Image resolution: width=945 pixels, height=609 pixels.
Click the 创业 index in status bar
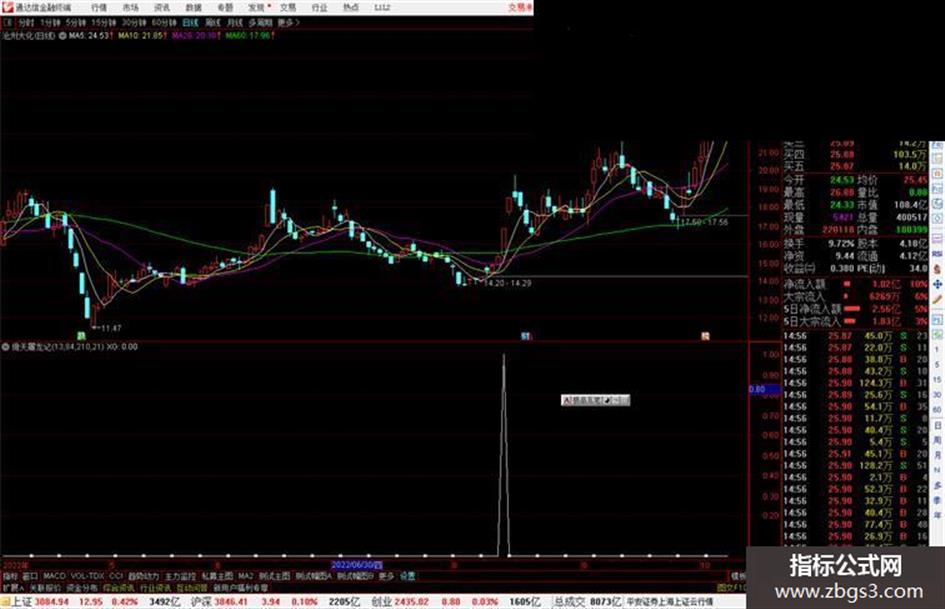pos(381,602)
